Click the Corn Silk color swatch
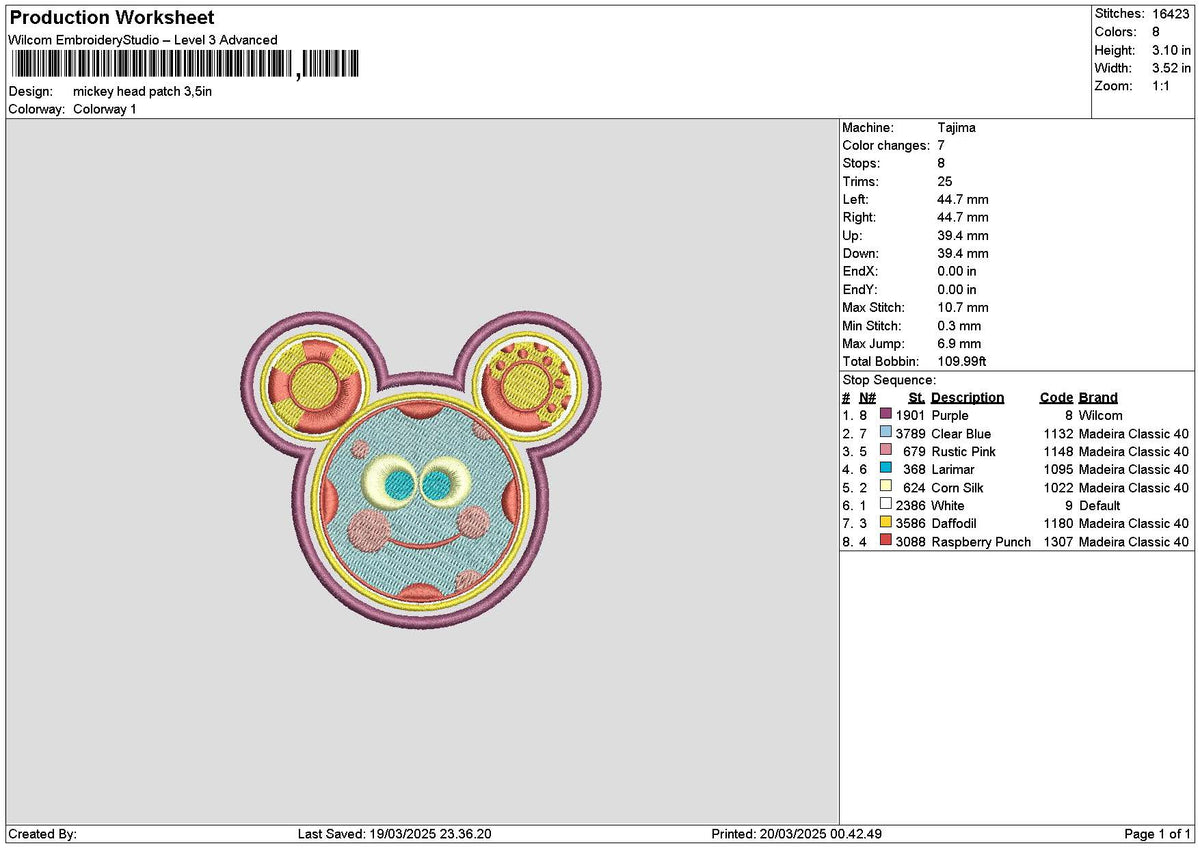 (x=885, y=487)
